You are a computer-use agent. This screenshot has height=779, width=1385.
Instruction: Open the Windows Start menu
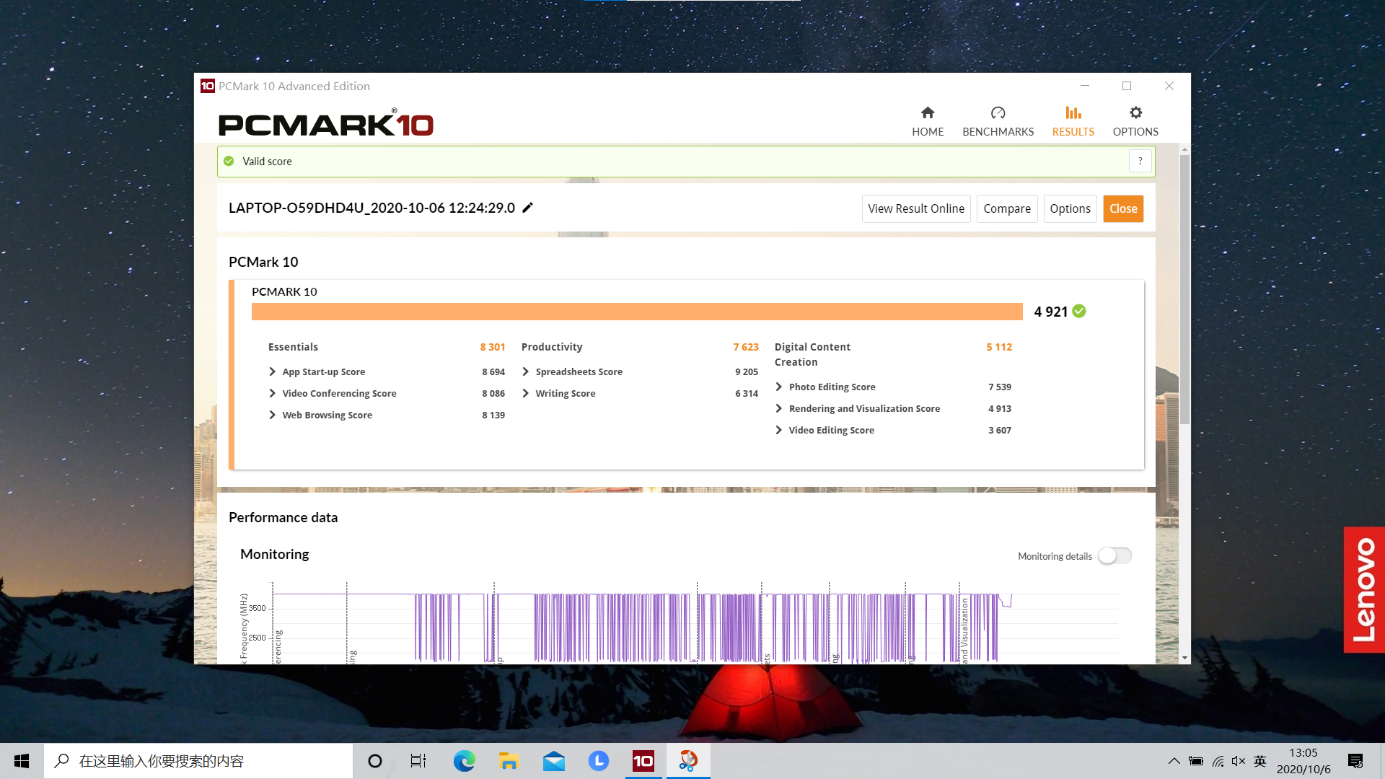tap(21, 761)
